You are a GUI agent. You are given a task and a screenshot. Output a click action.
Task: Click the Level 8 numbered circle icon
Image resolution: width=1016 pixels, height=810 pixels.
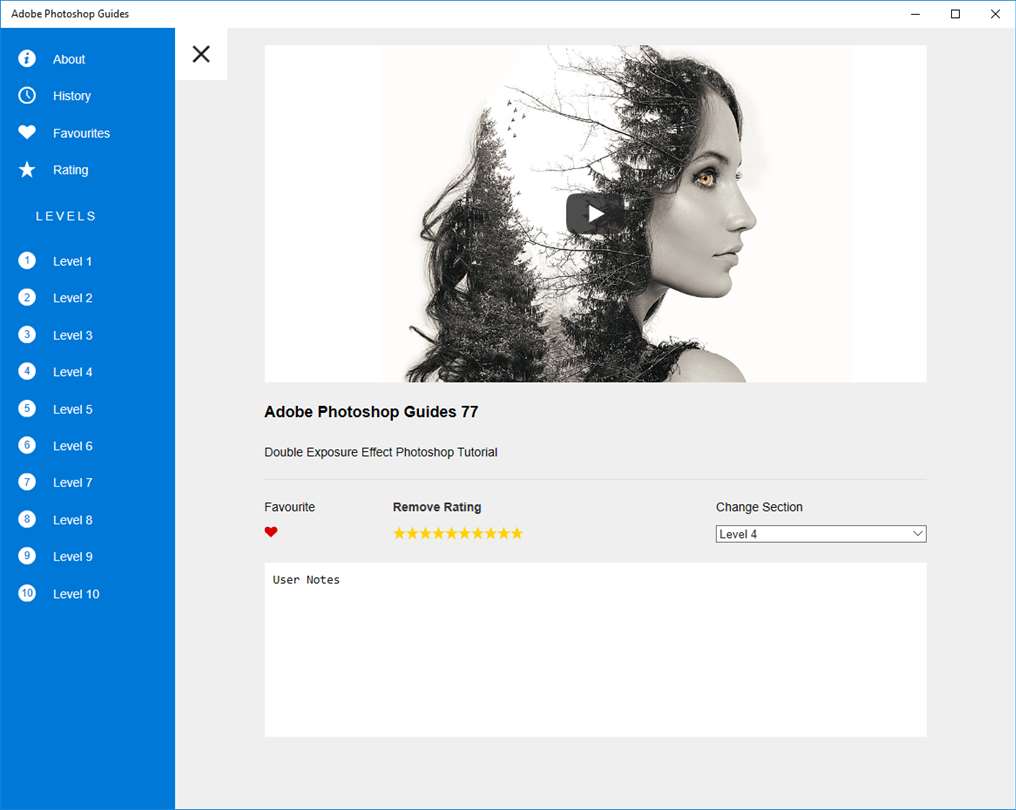coord(27,519)
